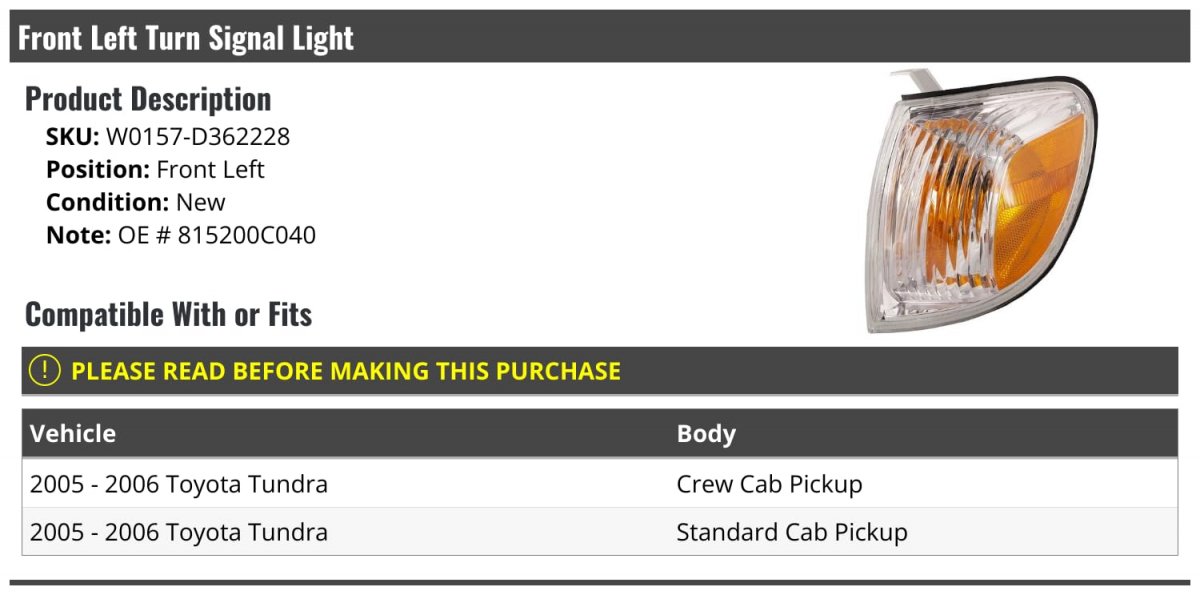Image resolution: width=1200 pixels, height=595 pixels.
Task: Click the Position: Front Left line
Action: [x=155, y=170]
